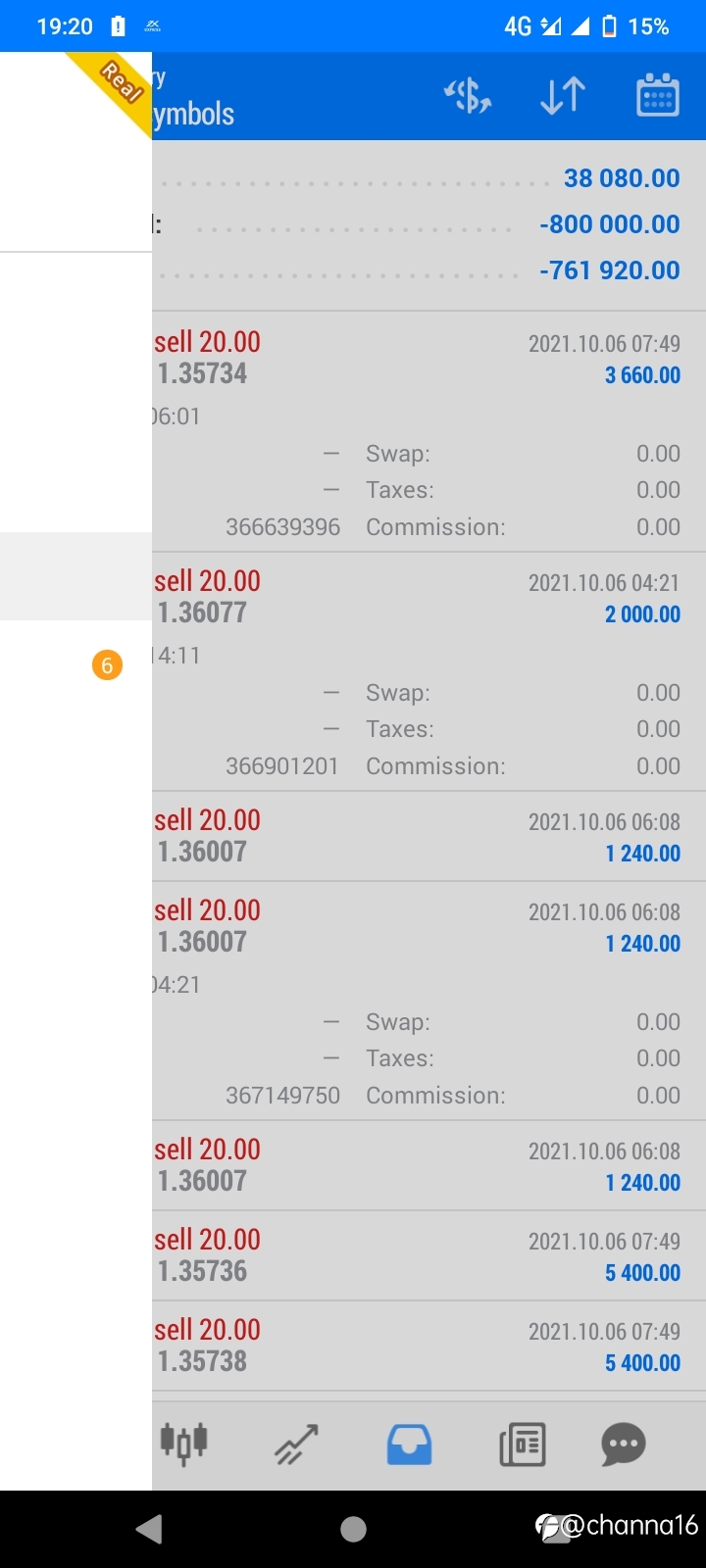This screenshot has width=706, height=1568.
Task: Tap the Android home circle button
Action: [353, 1529]
